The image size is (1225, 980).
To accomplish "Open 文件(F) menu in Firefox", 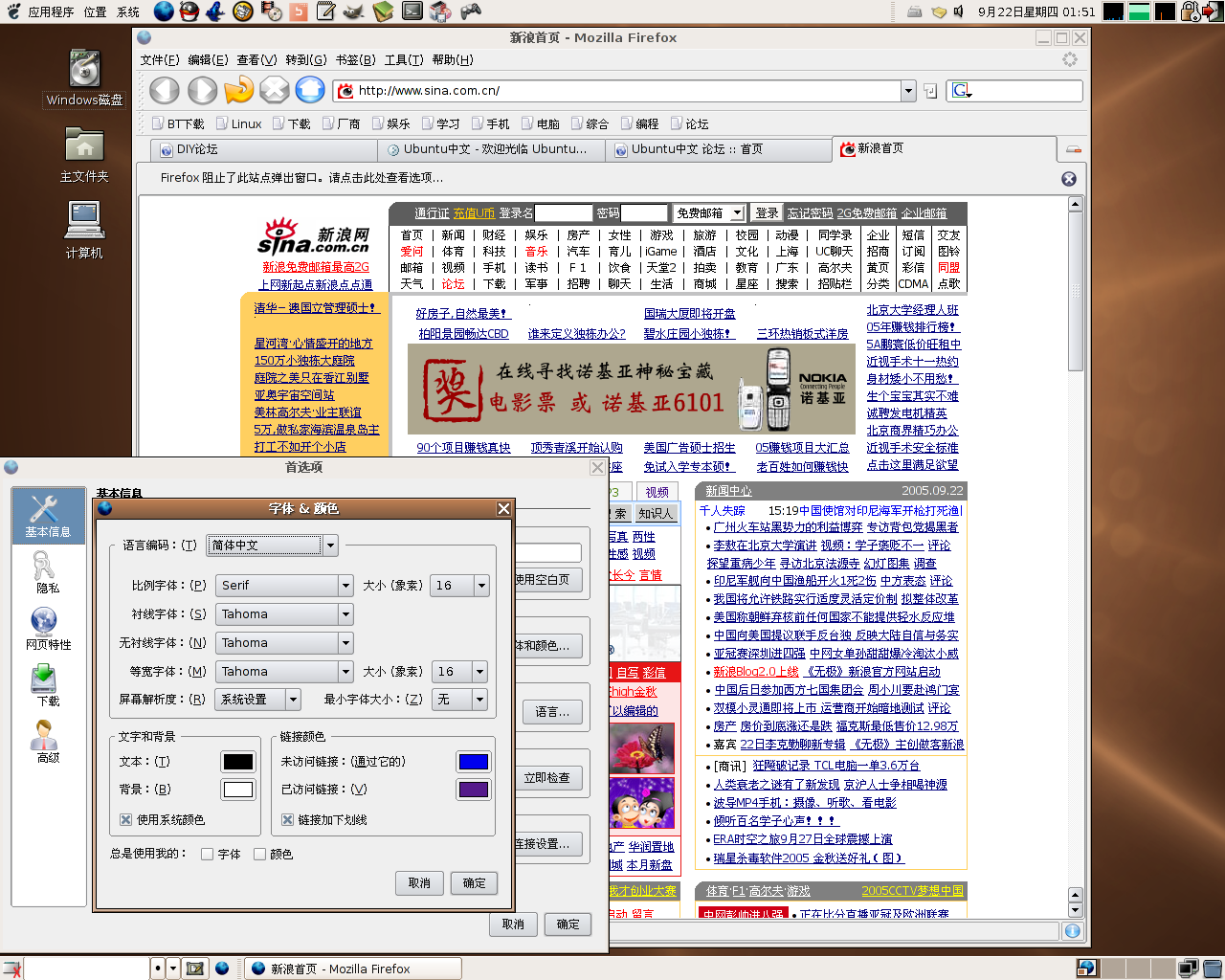I will 160,59.
